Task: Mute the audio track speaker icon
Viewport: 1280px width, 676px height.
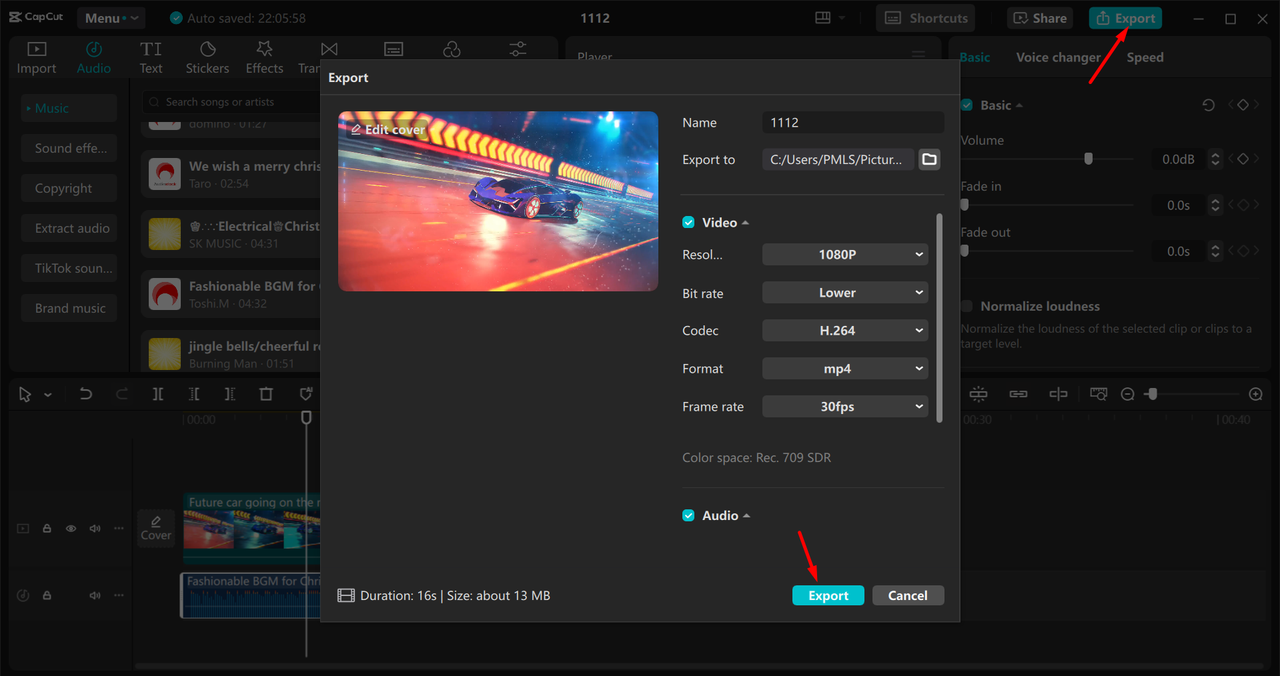Action: [x=95, y=595]
